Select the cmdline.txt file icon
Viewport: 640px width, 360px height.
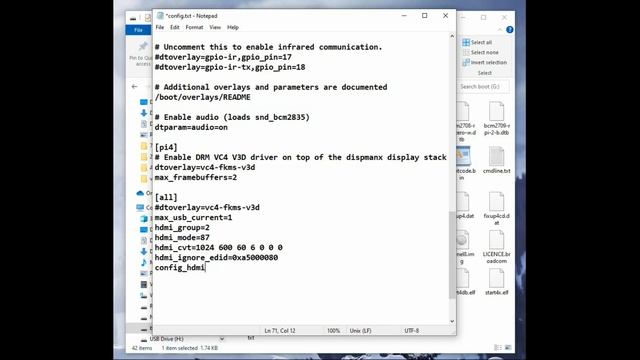496,160
